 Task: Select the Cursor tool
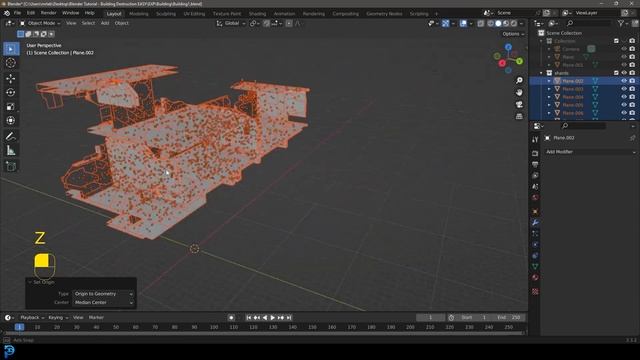[11, 63]
